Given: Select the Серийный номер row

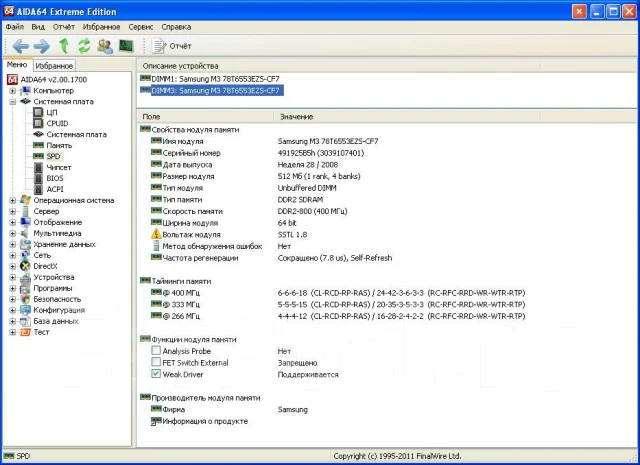Looking at the screenshot, I should 257,153.
